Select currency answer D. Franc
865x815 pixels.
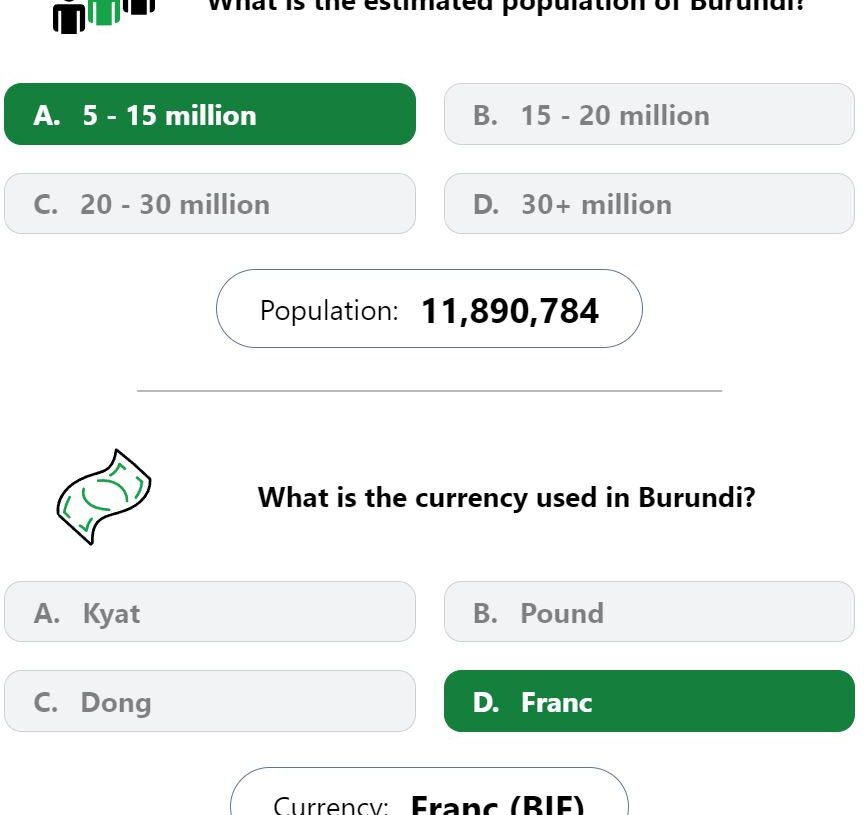[649, 701]
